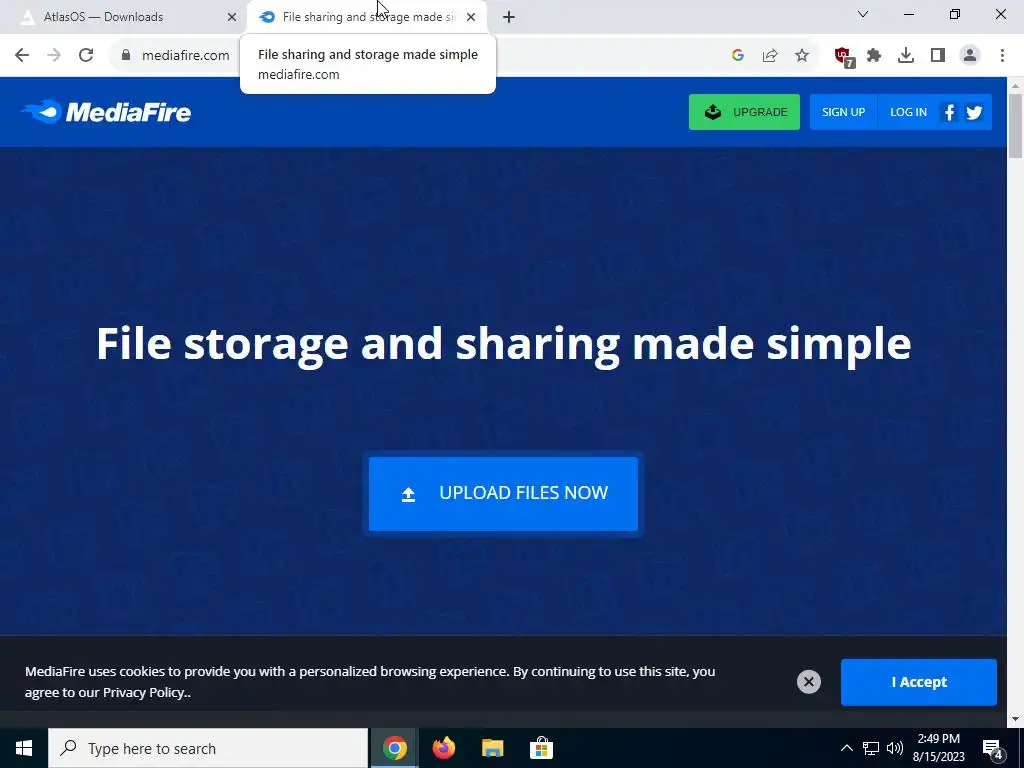Open the Extensions puzzle icon
The image size is (1024, 768).
(x=874, y=56)
